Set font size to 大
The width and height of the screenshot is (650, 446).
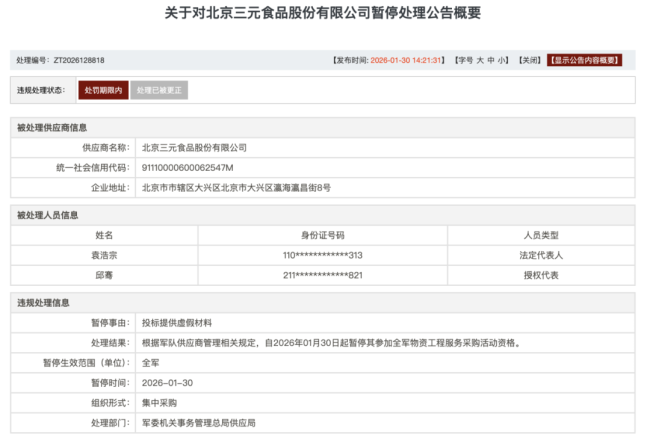[x=480, y=60]
